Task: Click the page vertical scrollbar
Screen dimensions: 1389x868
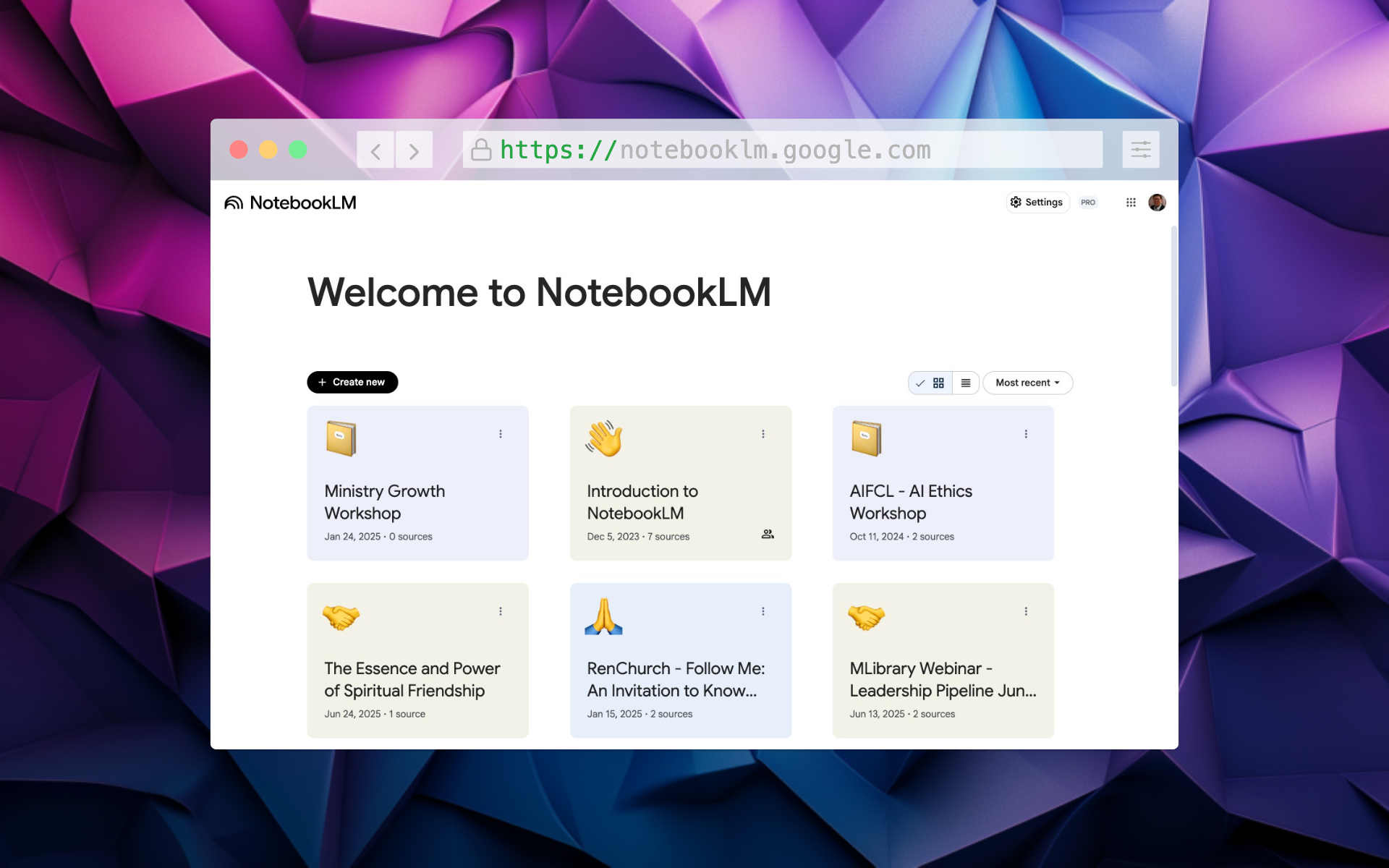Action: [x=1173, y=306]
